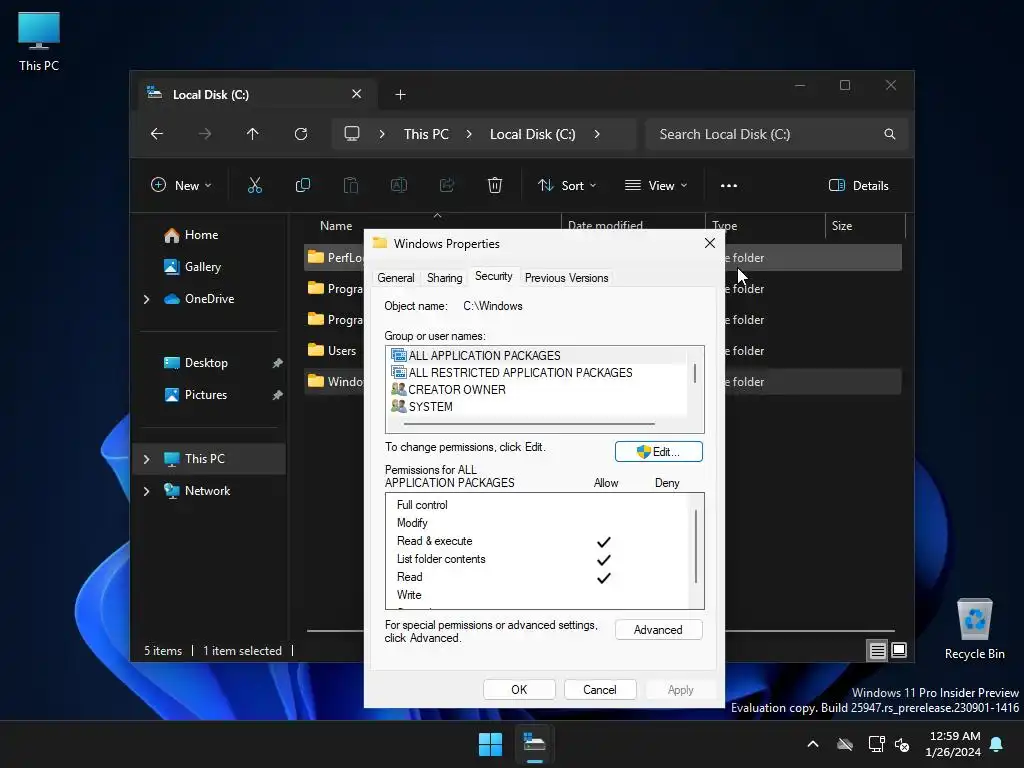Image resolution: width=1024 pixels, height=768 pixels.
Task: Click the group names vertical scrollbar
Action: point(695,373)
